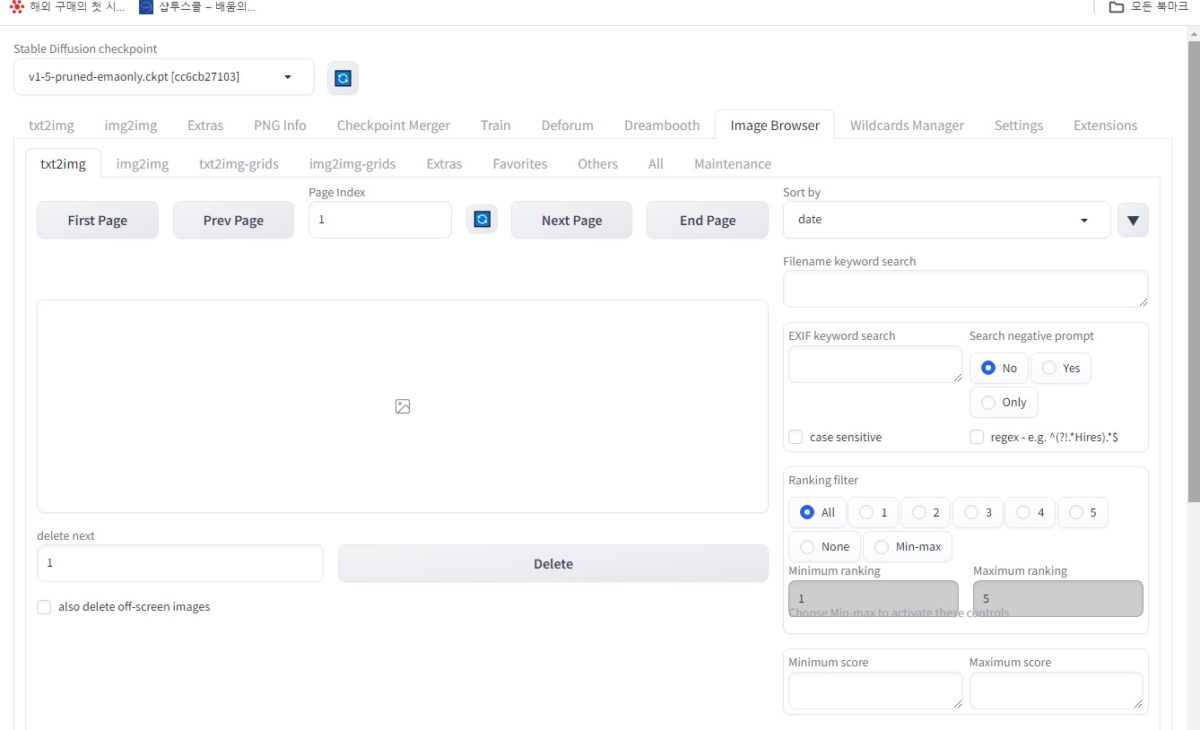The image size is (1200, 730).
Task: Select ranking filter Min-max
Action: [908, 547]
